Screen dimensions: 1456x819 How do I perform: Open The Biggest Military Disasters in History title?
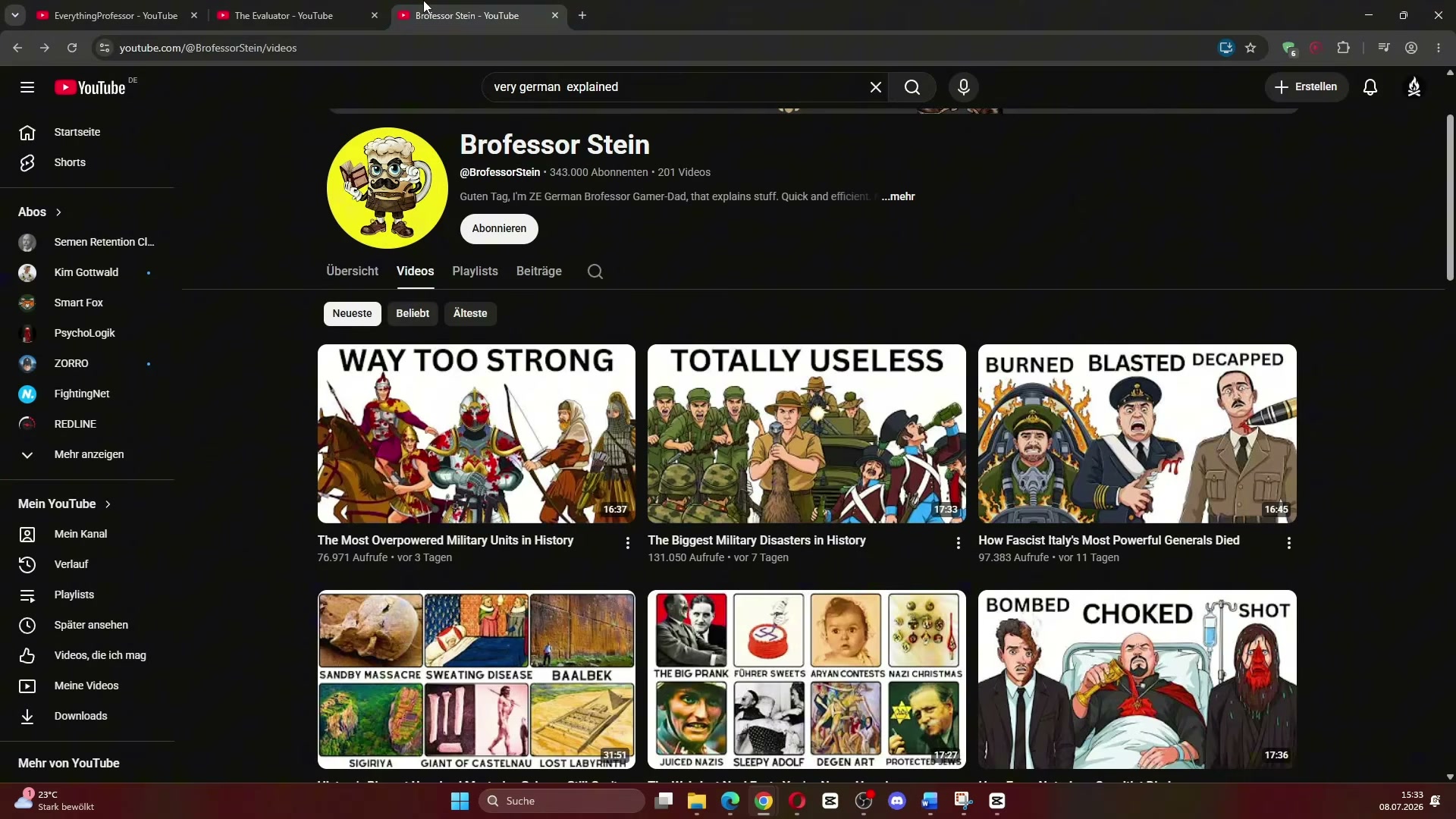click(x=757, y=541)
